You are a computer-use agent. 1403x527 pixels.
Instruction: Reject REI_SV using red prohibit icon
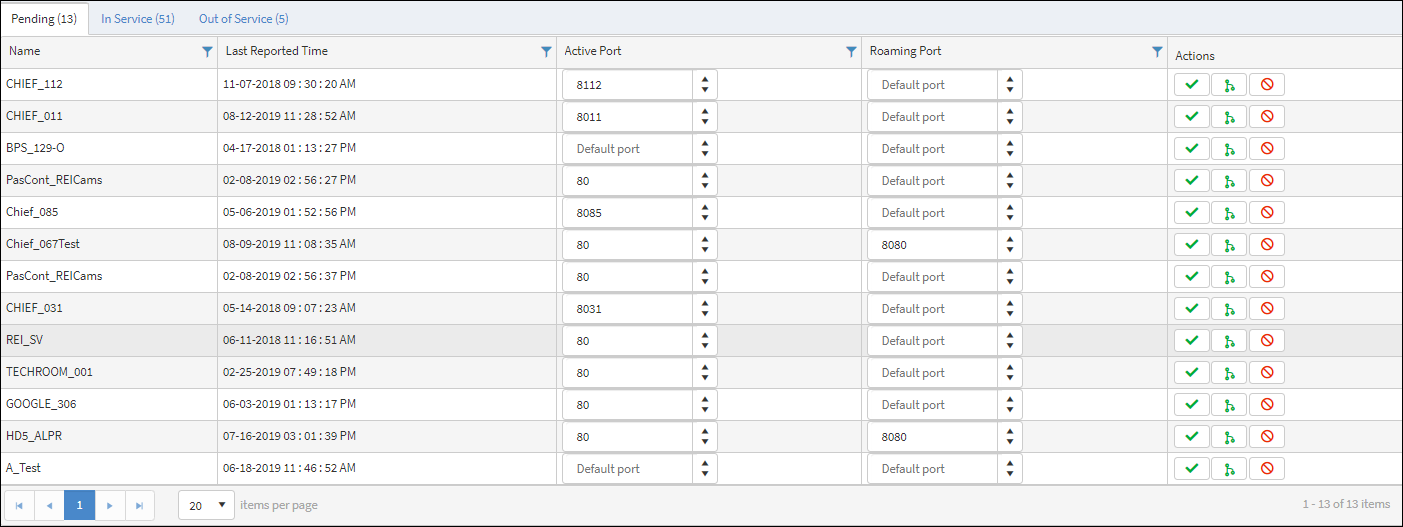[1266, 341]
